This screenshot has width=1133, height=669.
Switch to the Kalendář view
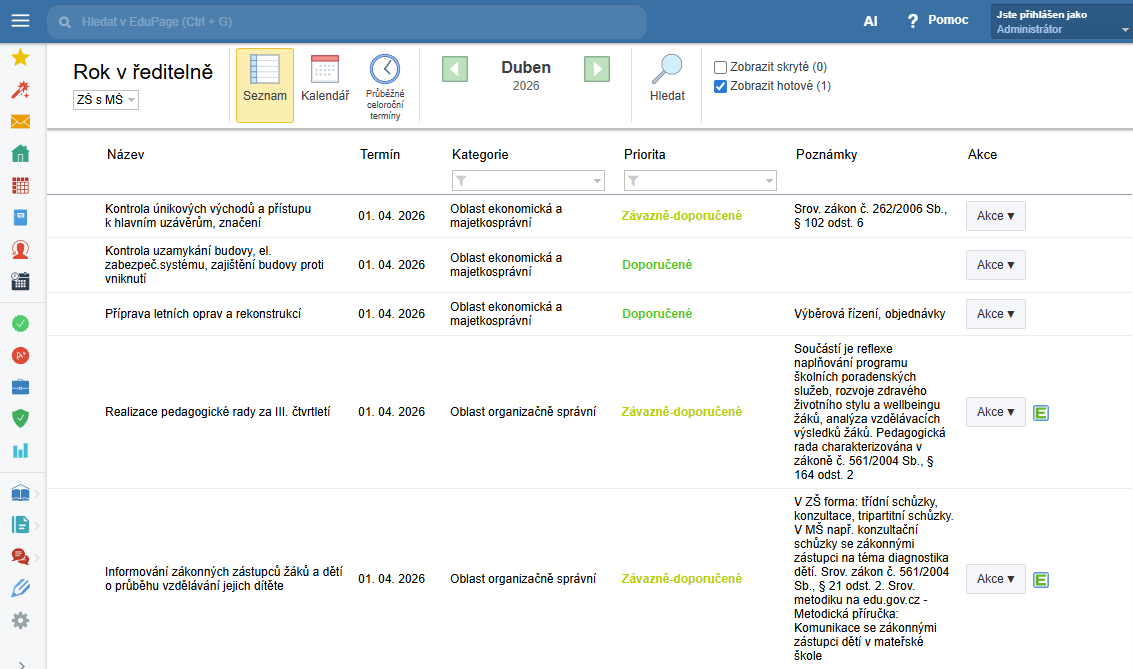pos(325,78)
